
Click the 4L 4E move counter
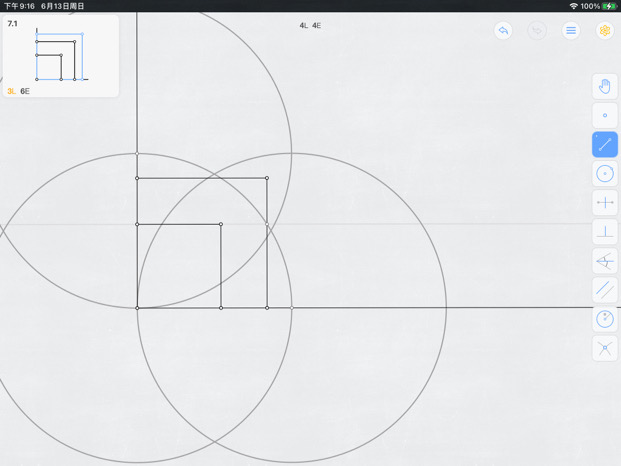click(310, 26)
